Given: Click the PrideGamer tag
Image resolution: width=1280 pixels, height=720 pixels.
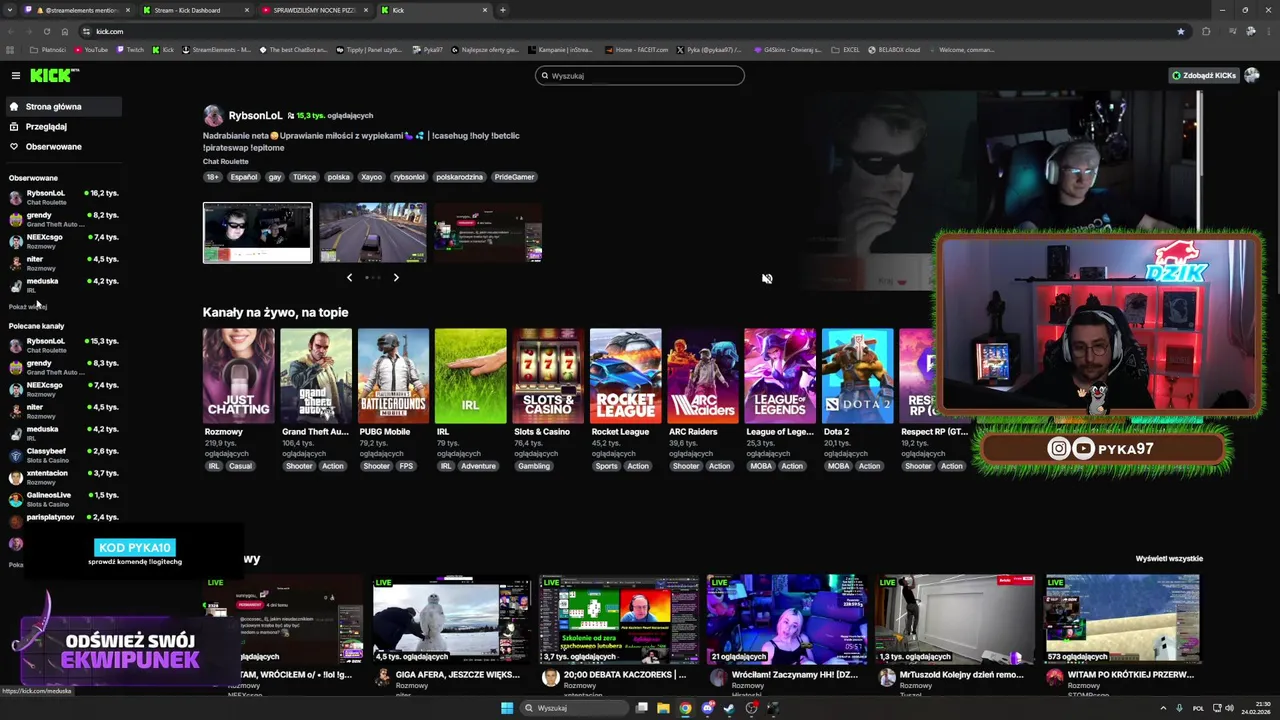Looking at the screenshot, I should point(514,177).
